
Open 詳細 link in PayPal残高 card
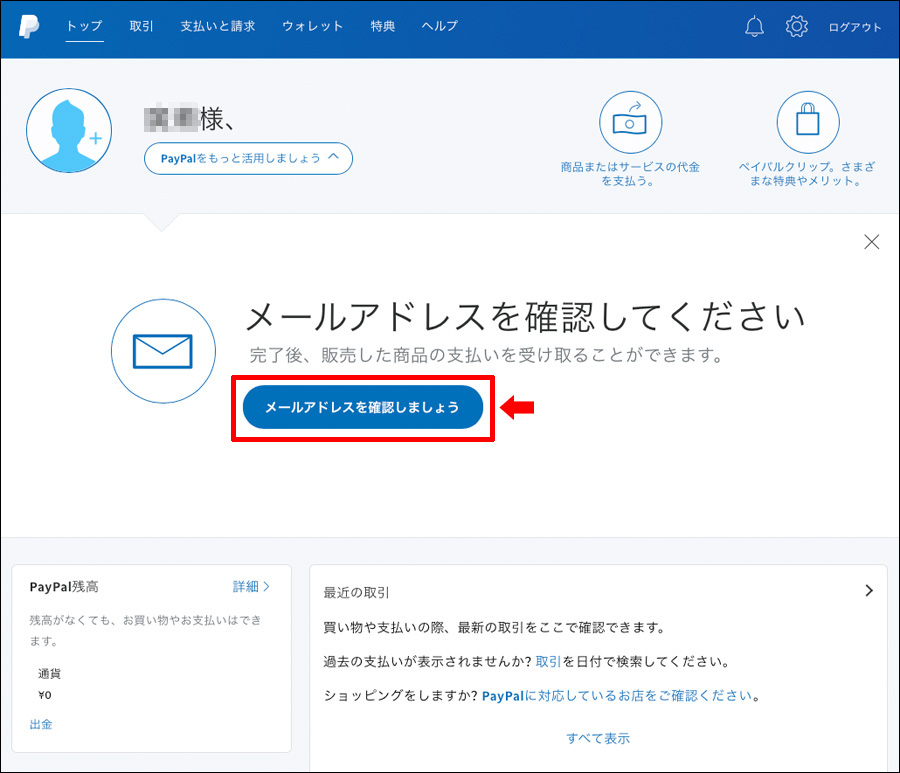251,586
